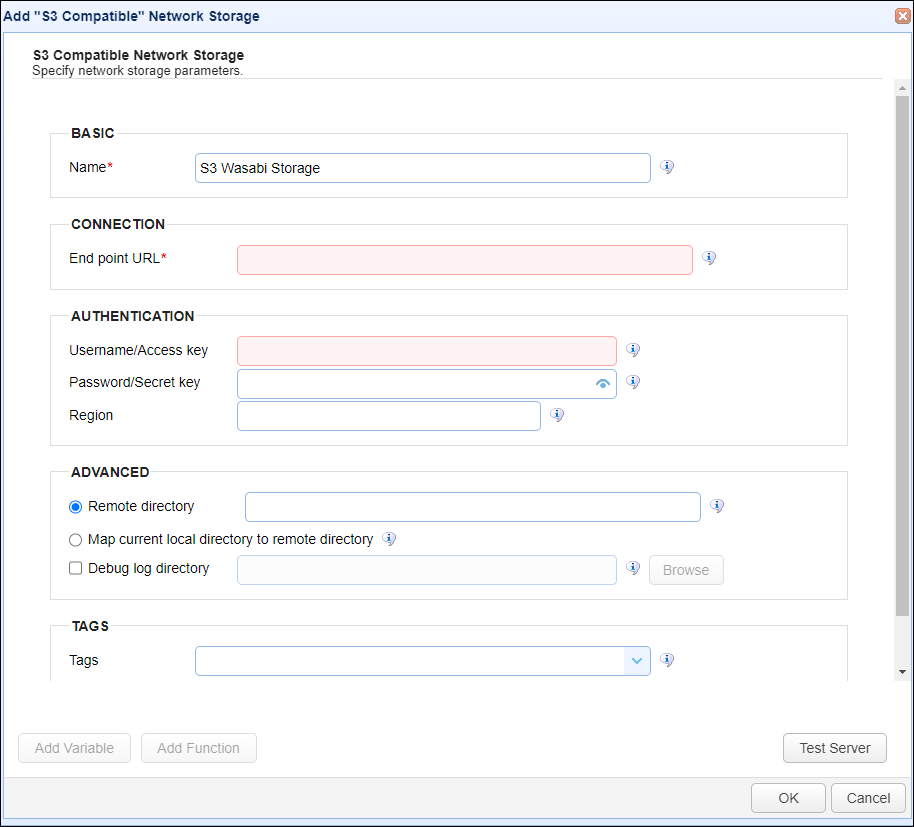Click info icon beside End point URL
914x827 pixels.
tap(709, 258)
